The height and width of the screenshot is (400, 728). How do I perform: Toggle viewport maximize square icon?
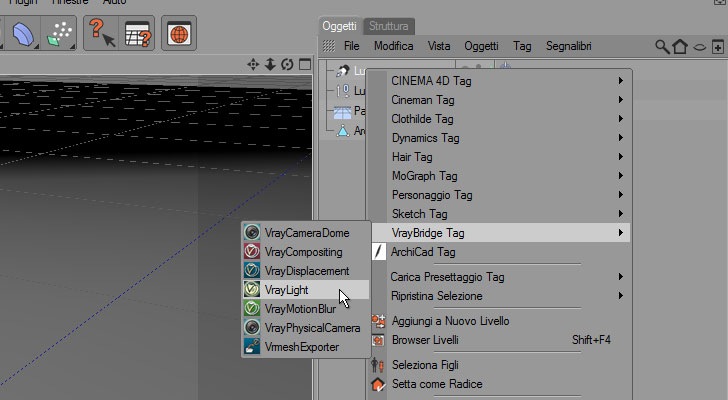305,64
